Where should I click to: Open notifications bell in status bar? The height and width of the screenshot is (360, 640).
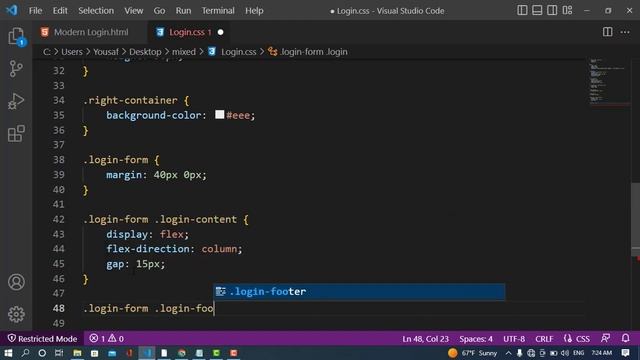pos(625,338)
